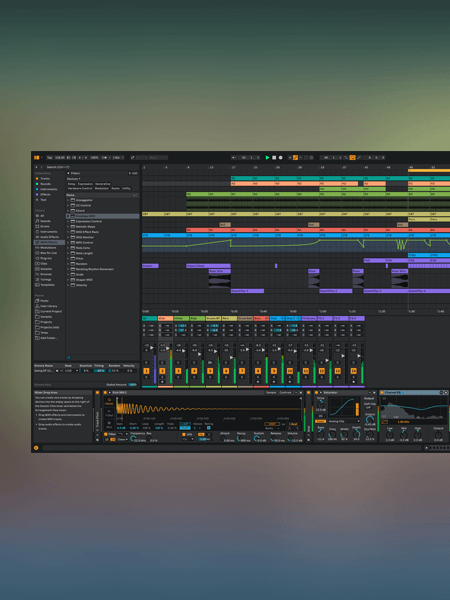Expand the Velocity entry arrow
Screen dimensions: 450x600
[68, 285]
